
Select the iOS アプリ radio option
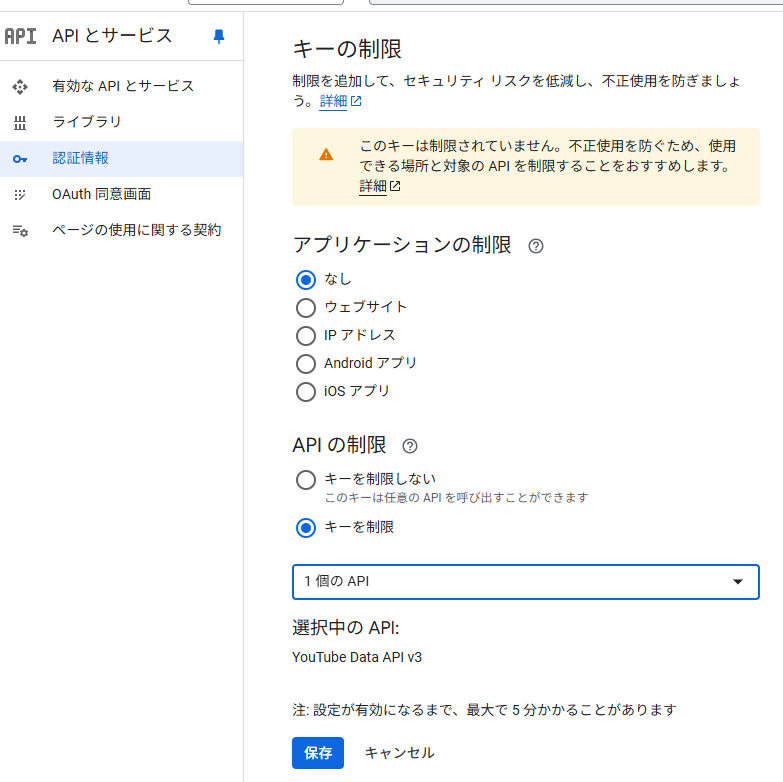[306, 391]
